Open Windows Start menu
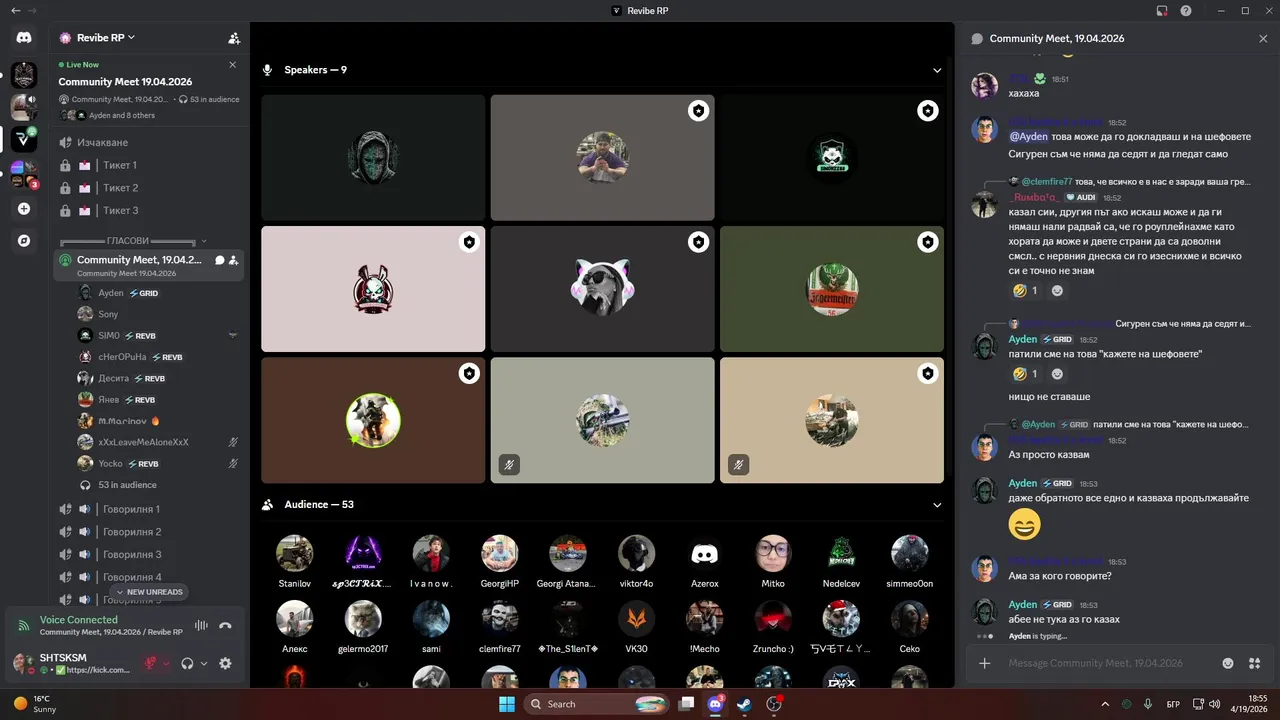Viewport: 1280px width, 720px height. [x=507, y=704]
